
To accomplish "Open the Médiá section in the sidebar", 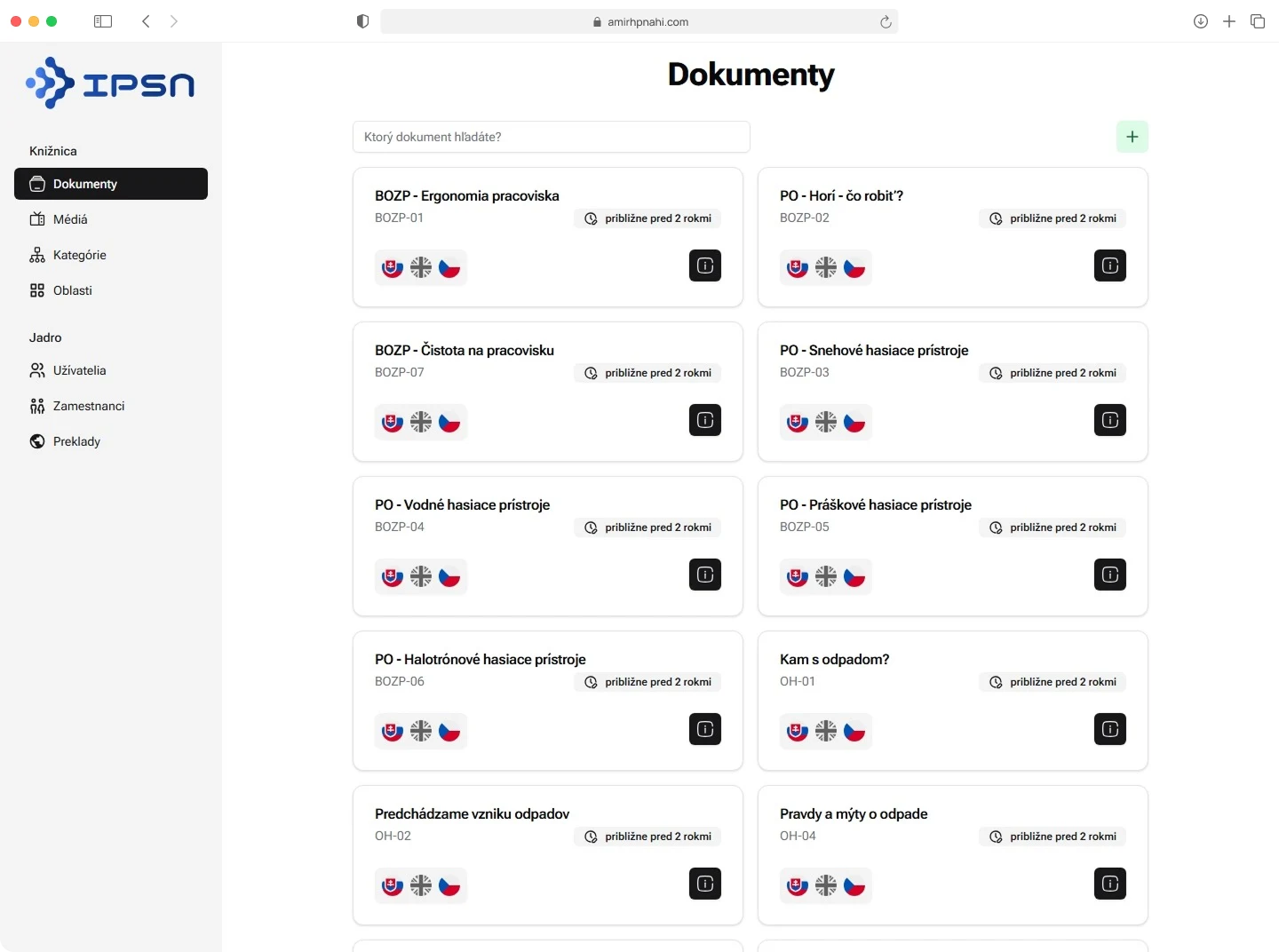I will click(69, 219).
